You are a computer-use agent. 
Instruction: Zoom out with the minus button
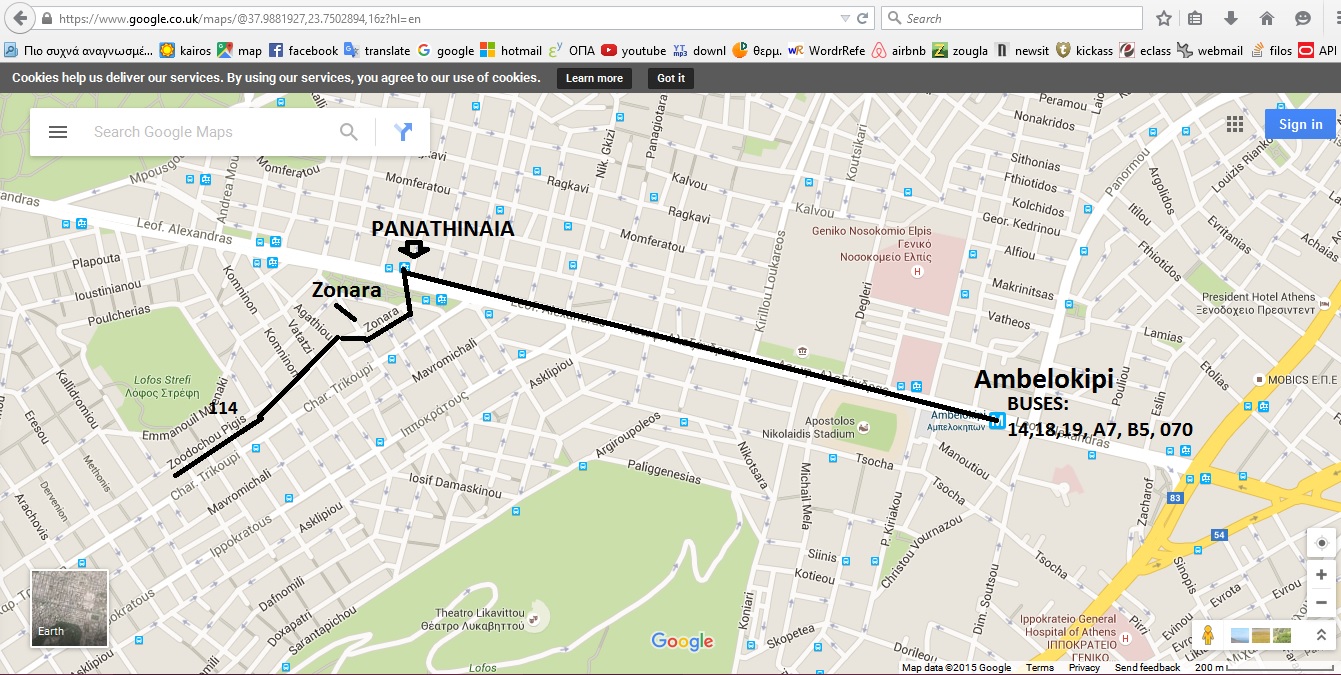point(1322,602)
